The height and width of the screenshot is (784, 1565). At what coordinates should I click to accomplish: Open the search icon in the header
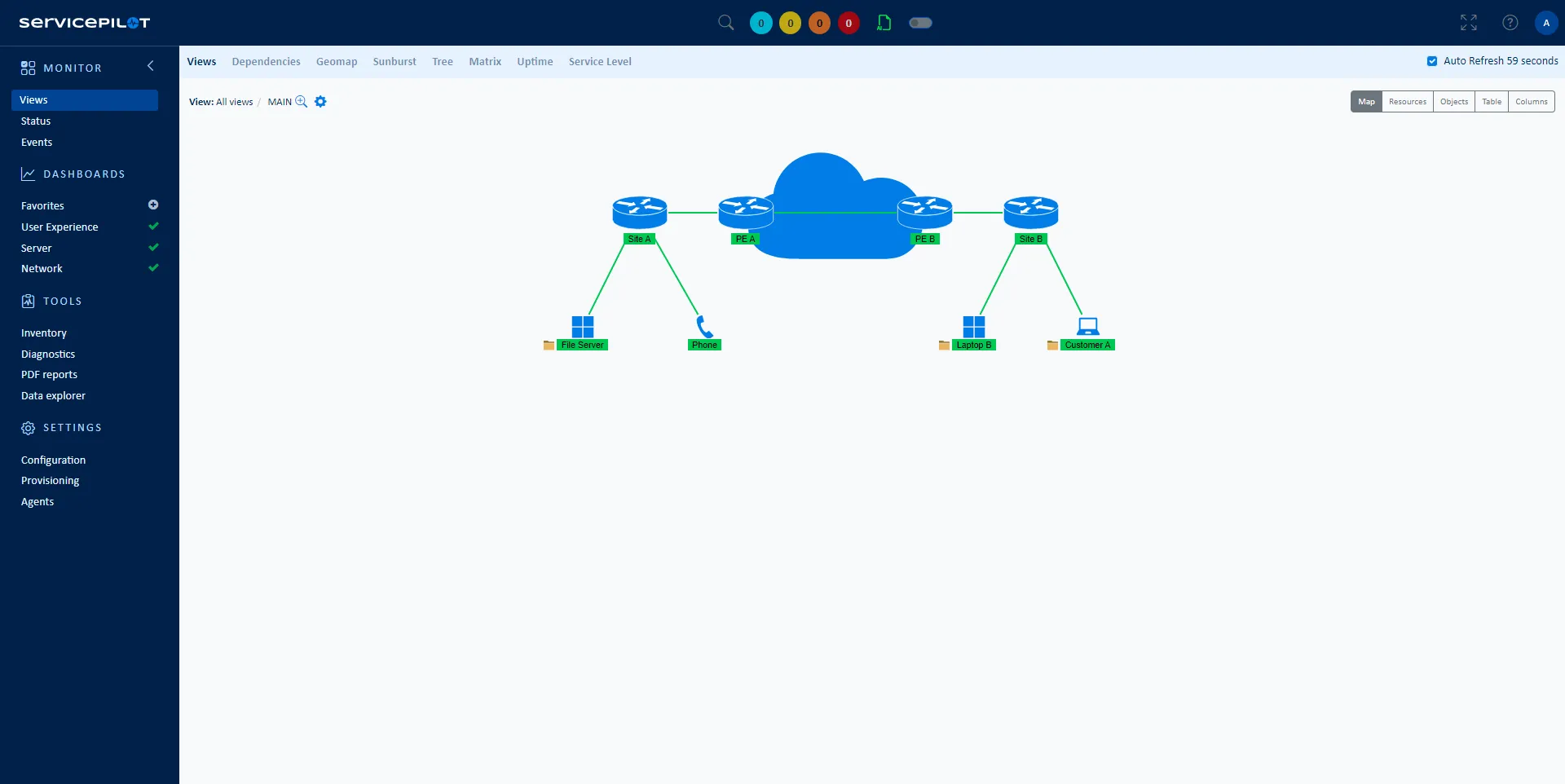click(725, 23)
